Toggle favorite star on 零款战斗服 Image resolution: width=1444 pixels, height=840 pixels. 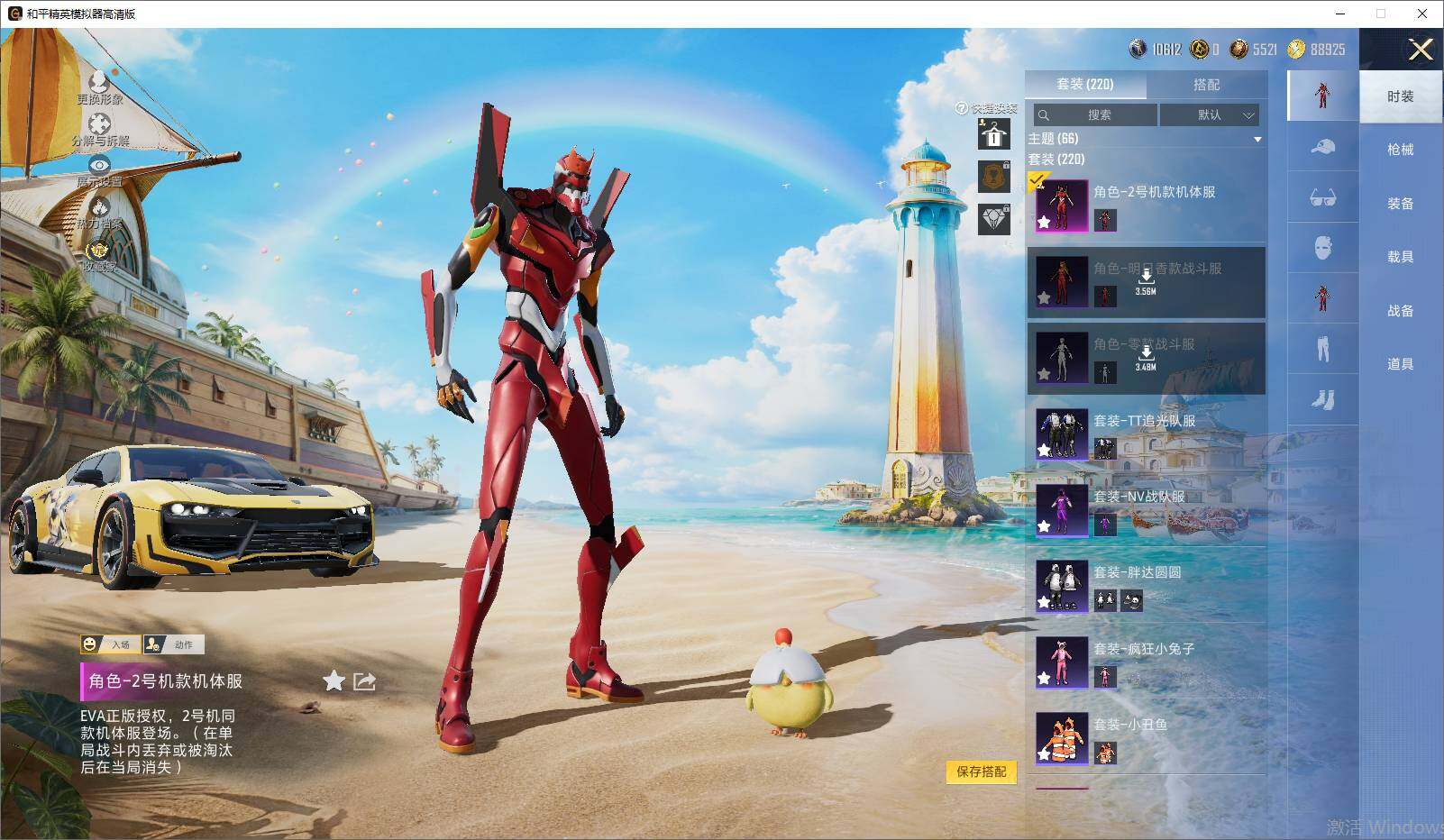(1044, 373)
